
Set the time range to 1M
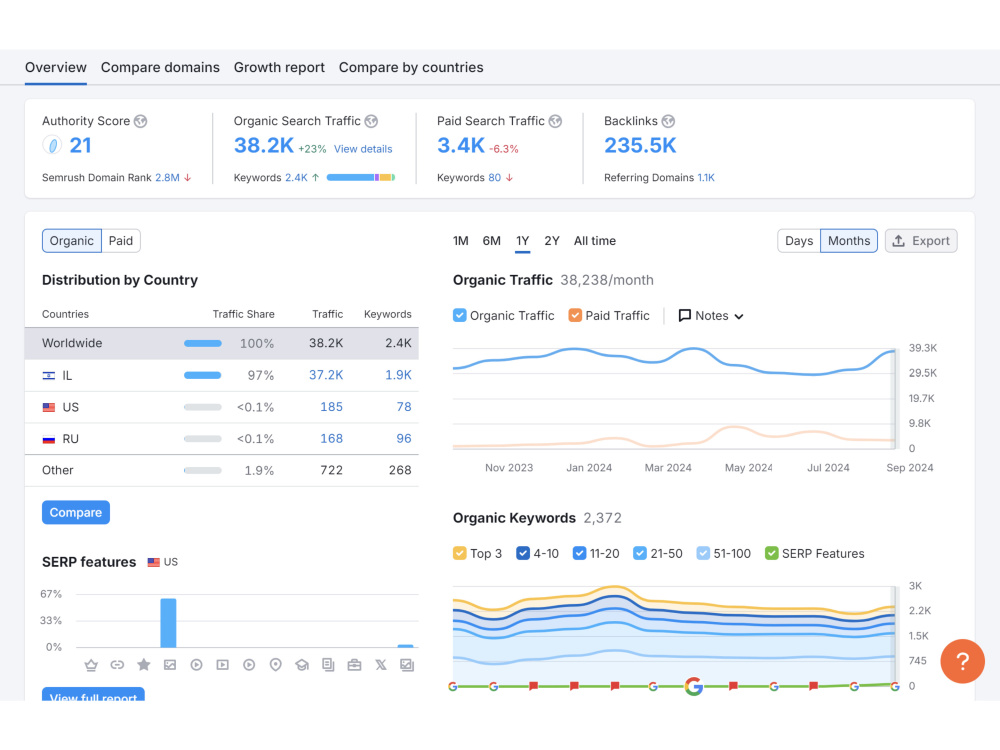(460, 241)
